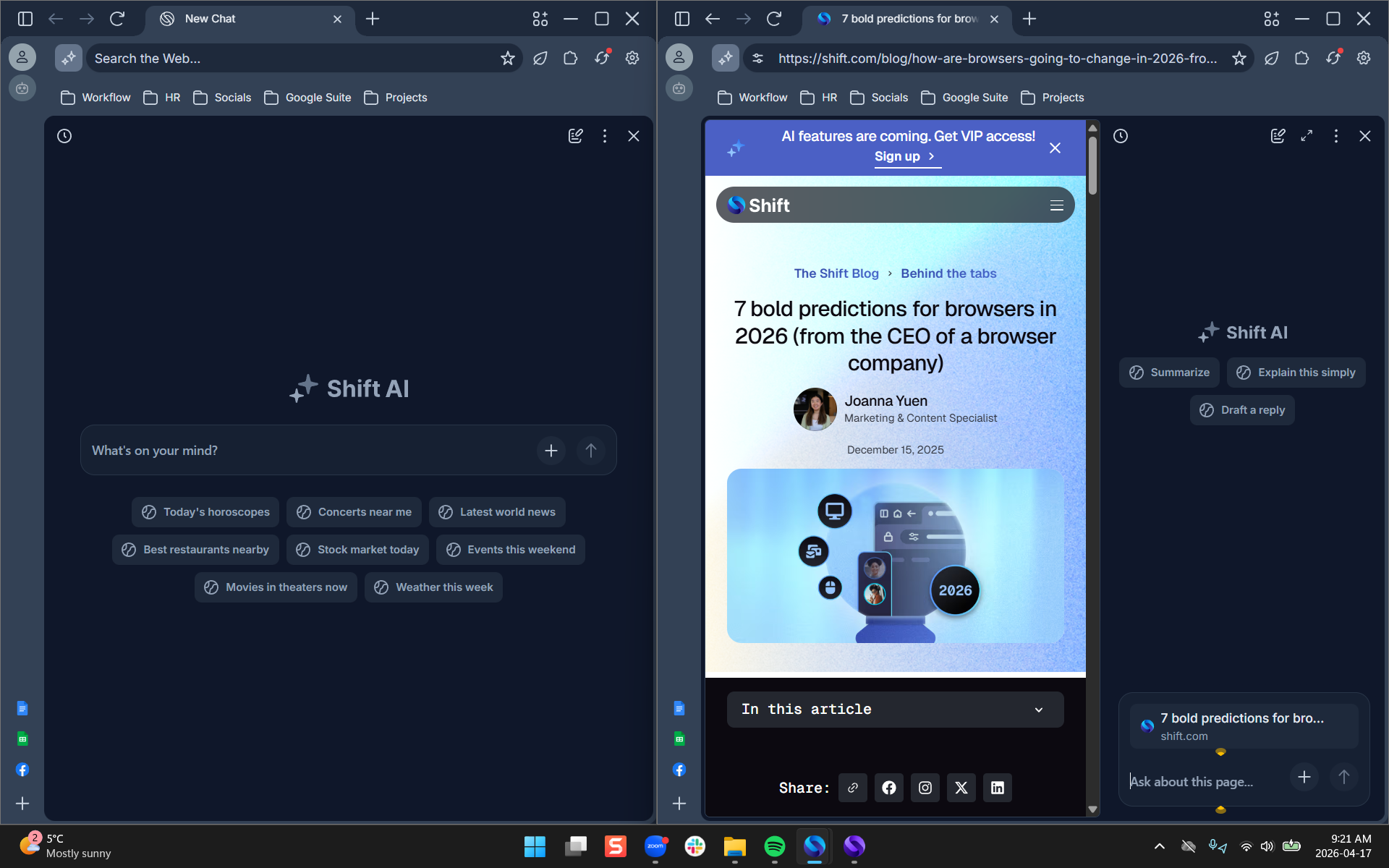This screenshot has height=868, width=1389.
Task: Click leaf icon in left window toolbar
Action: (540, 58)
